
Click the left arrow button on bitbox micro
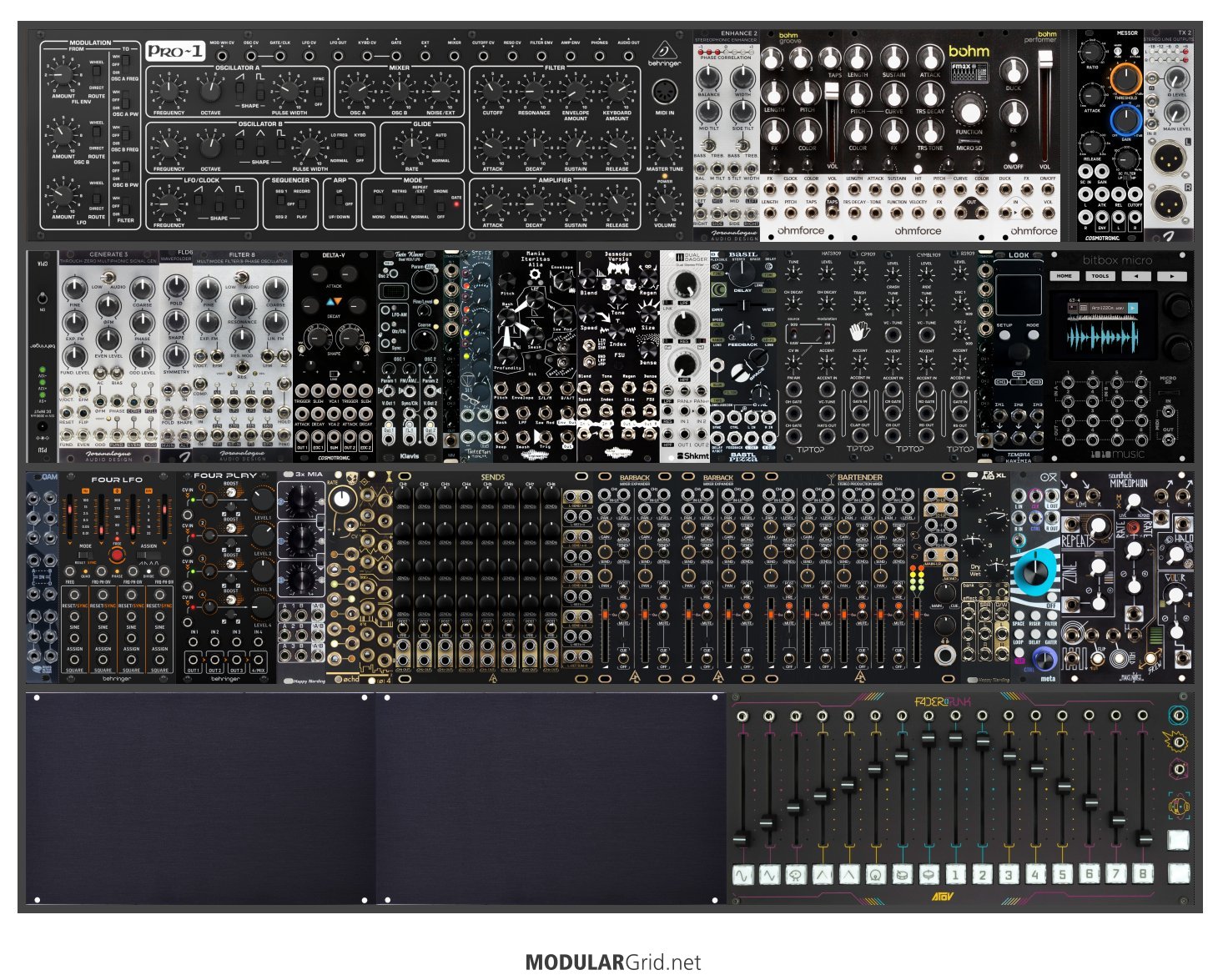point(1136,275)
